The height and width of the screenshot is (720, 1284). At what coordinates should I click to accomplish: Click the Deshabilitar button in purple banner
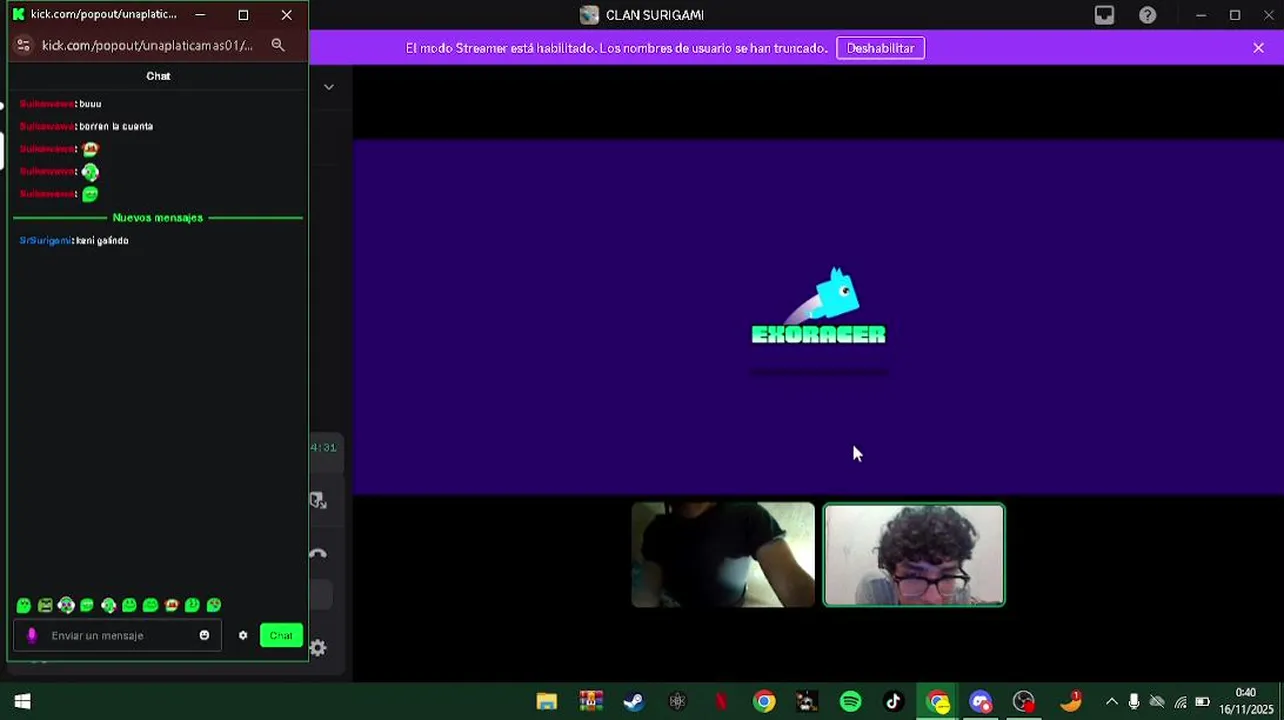tap(880, 48)
